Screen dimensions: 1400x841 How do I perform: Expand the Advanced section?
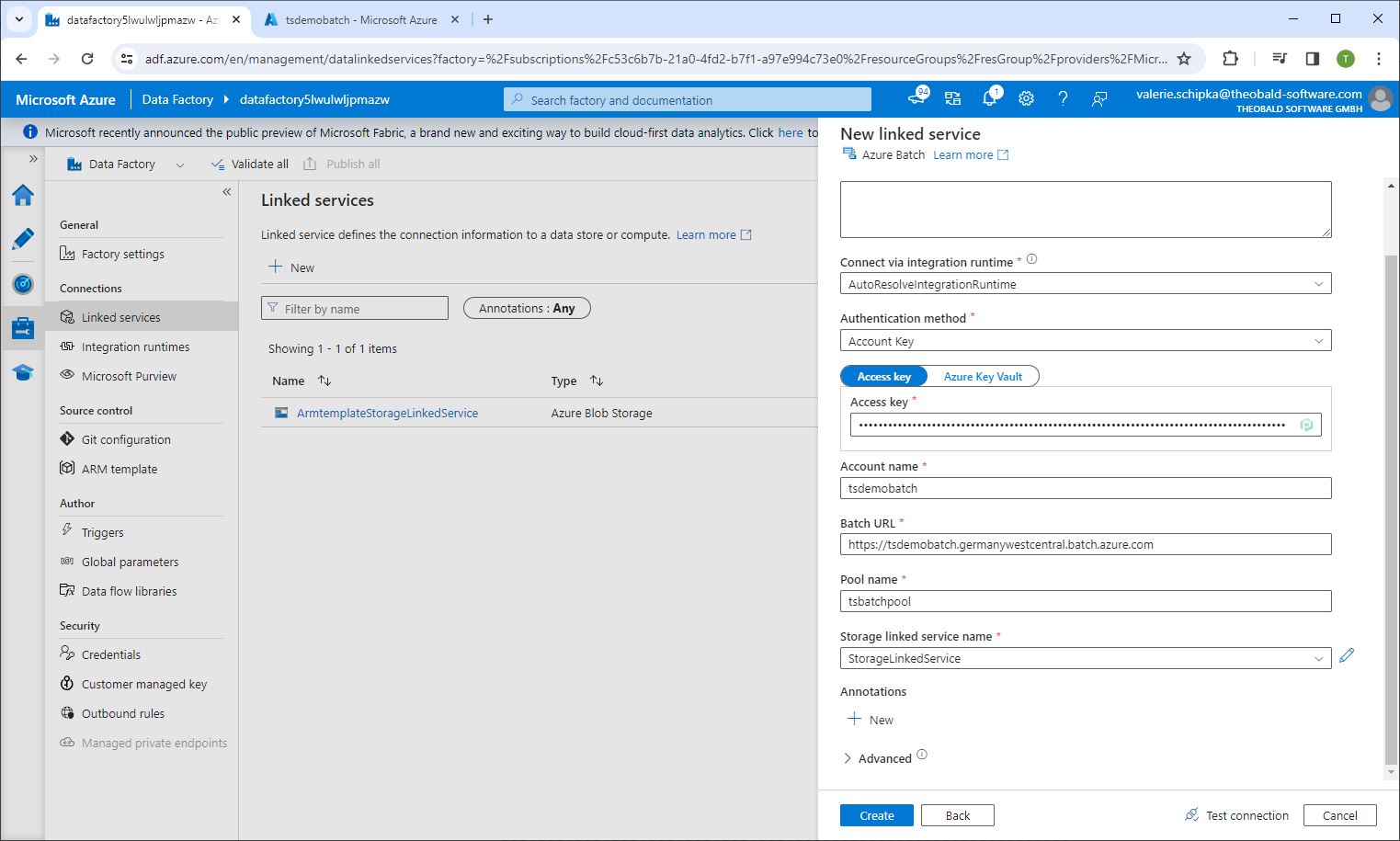877,758
